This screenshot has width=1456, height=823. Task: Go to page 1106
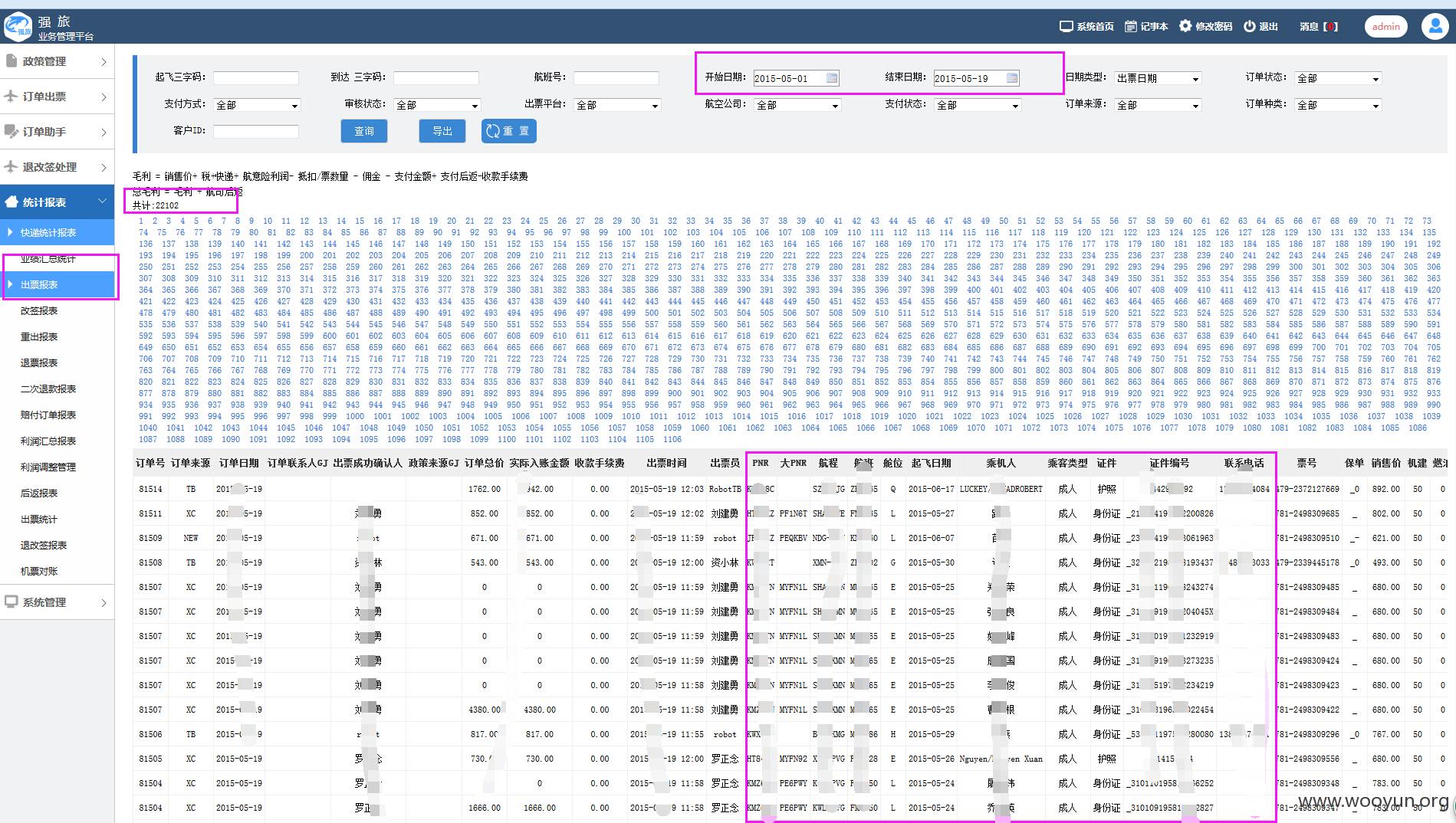[x=672, y=439]
